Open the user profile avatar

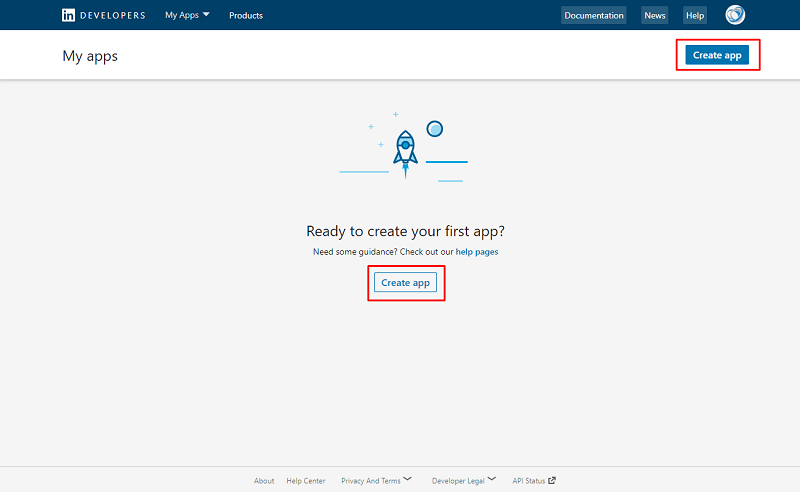coord(735,15)
